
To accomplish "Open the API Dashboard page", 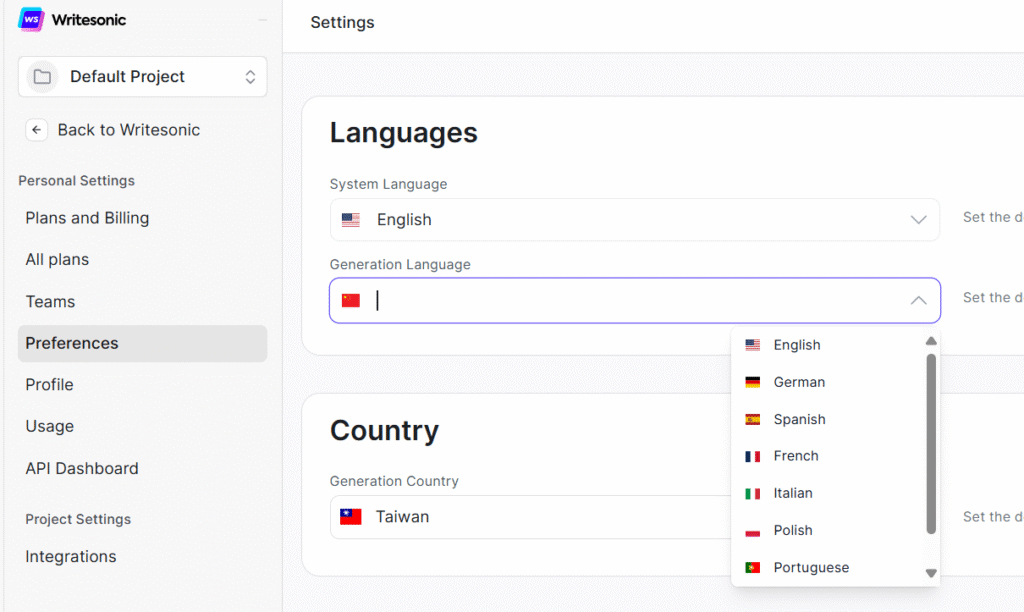I will 82,468.
